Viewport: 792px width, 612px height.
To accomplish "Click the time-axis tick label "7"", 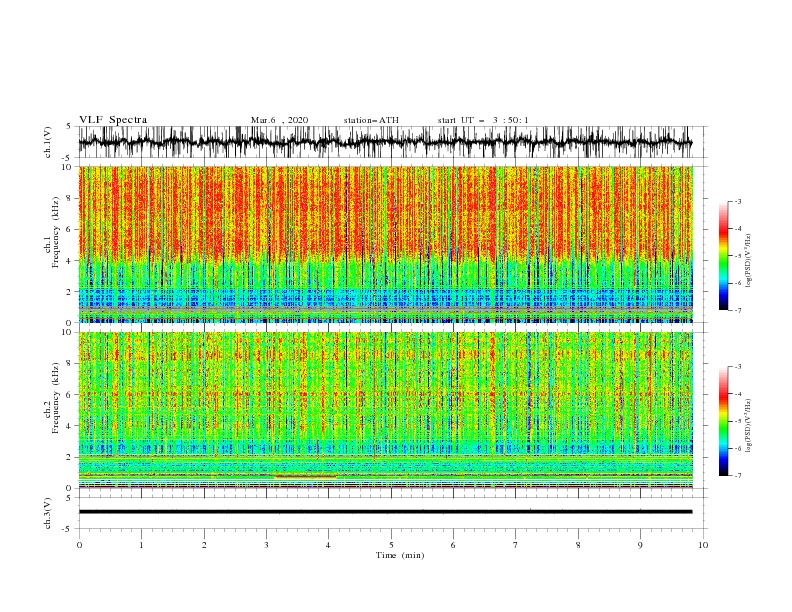I will point(516,545).
